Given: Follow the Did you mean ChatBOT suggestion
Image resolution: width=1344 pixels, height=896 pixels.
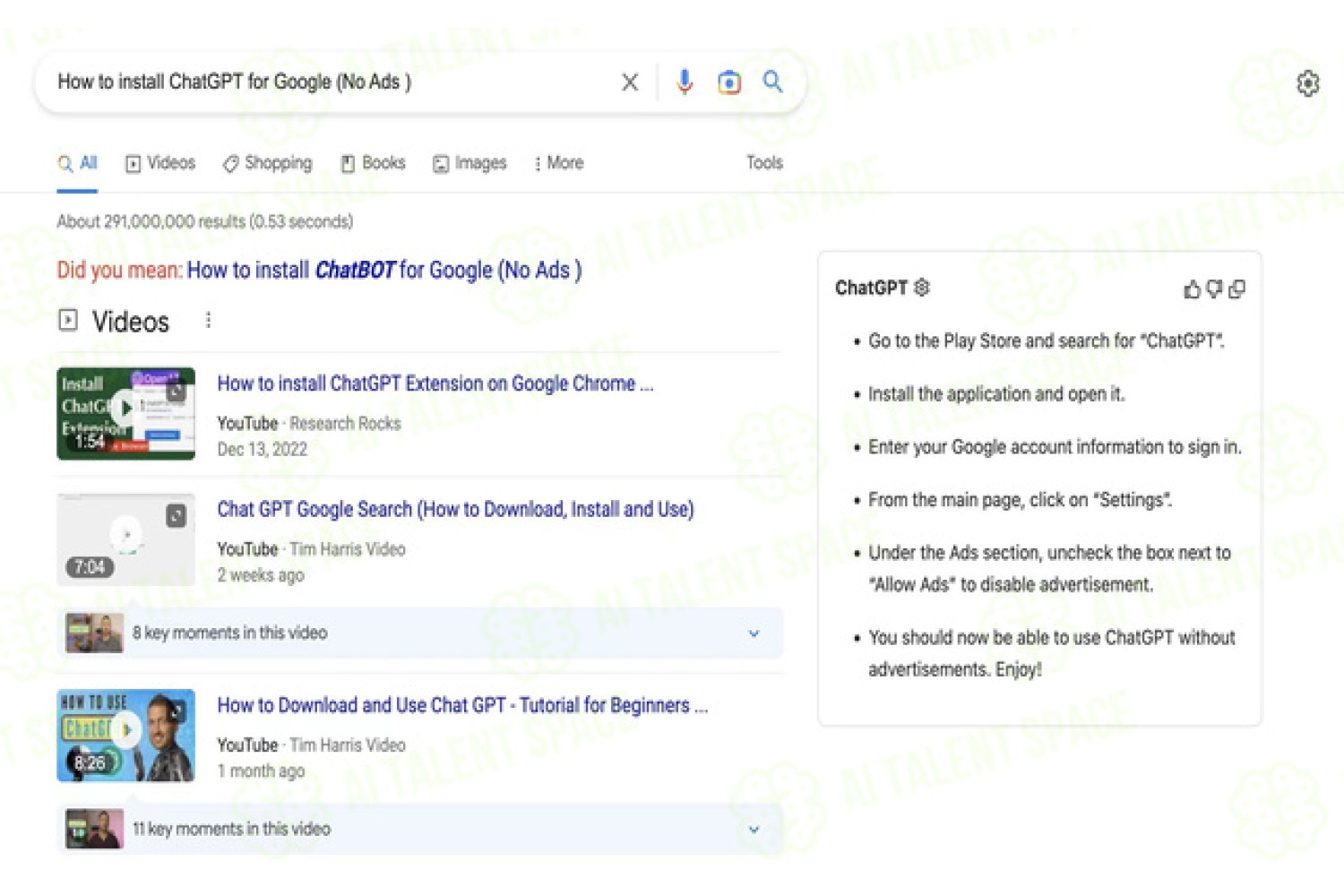Looking at the screenshot, I should click(384, 270).
